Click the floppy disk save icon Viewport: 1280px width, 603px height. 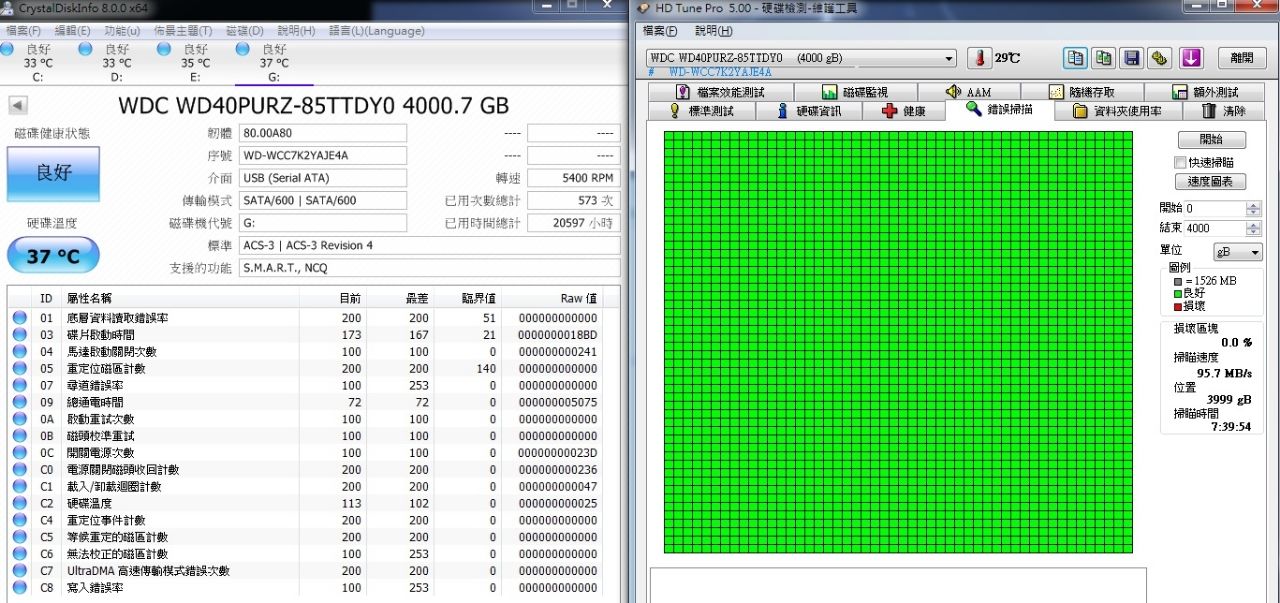click(1131, 58)
